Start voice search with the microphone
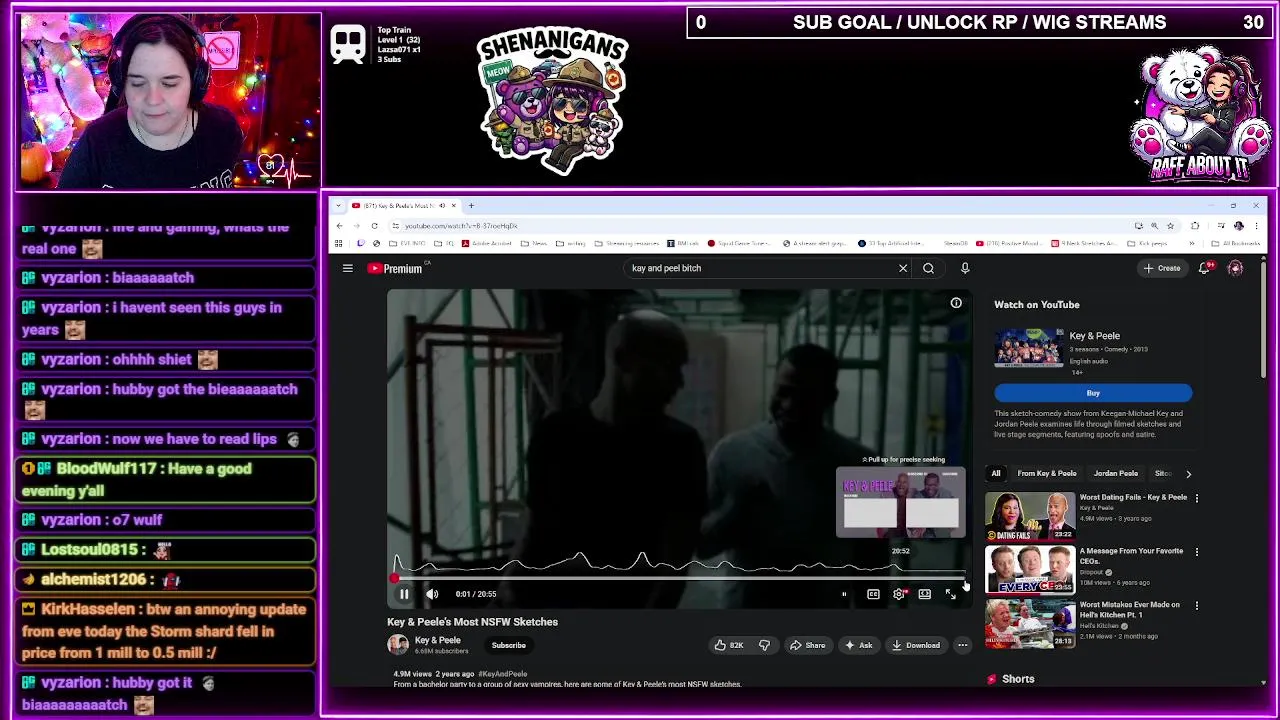 965,268
